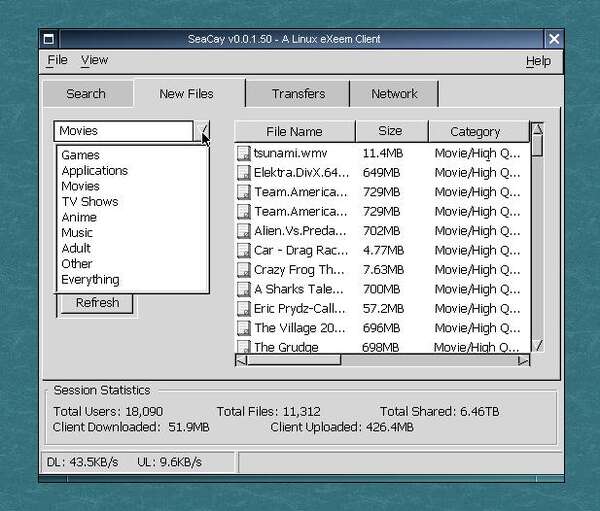Select the Alien.Vs.Preda... file name

point(300,231)
